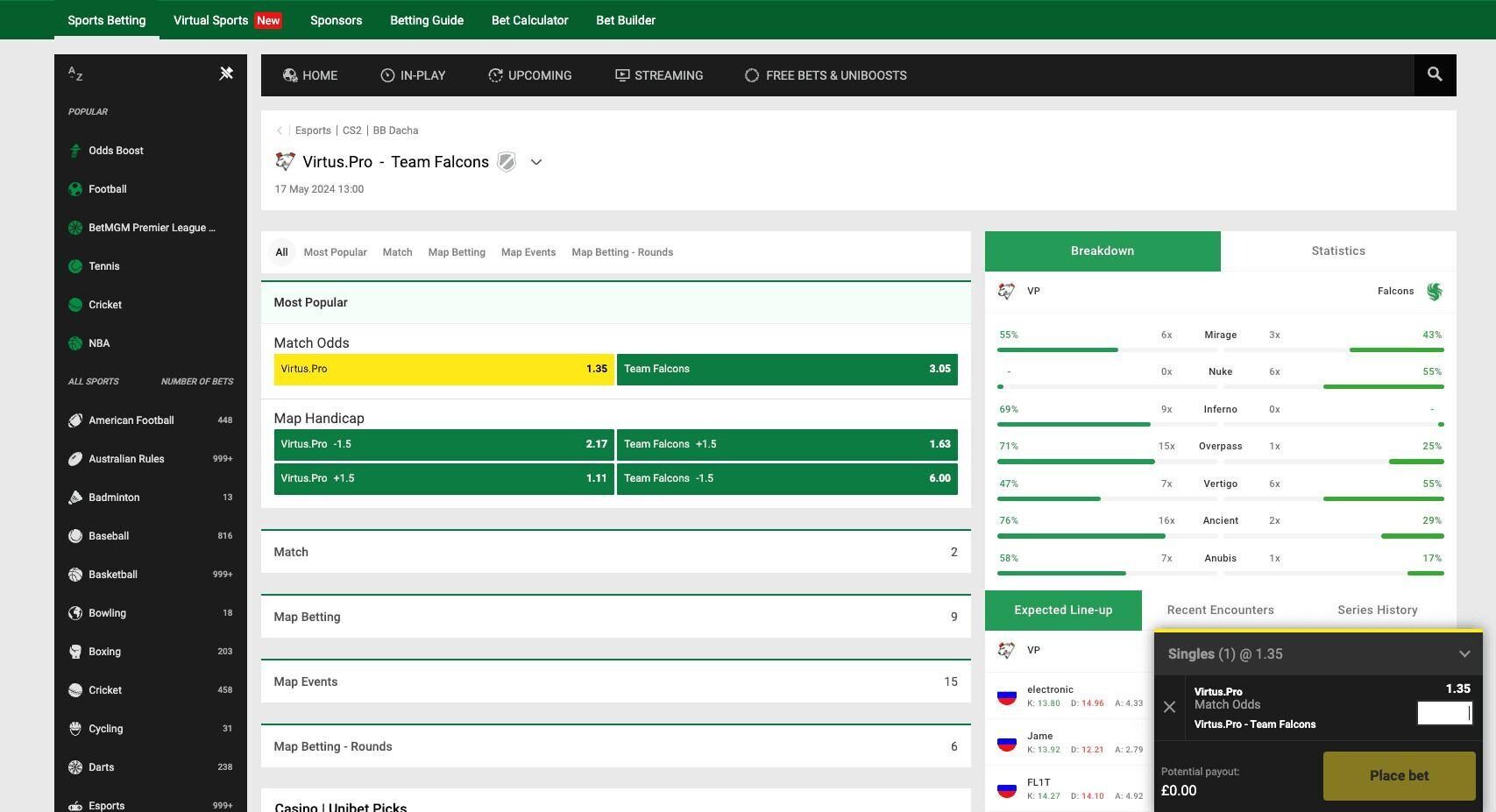Viewport: 1496px width, 812px height.
Task: Click the Russian flag next to Jame
Action: 1007,743
